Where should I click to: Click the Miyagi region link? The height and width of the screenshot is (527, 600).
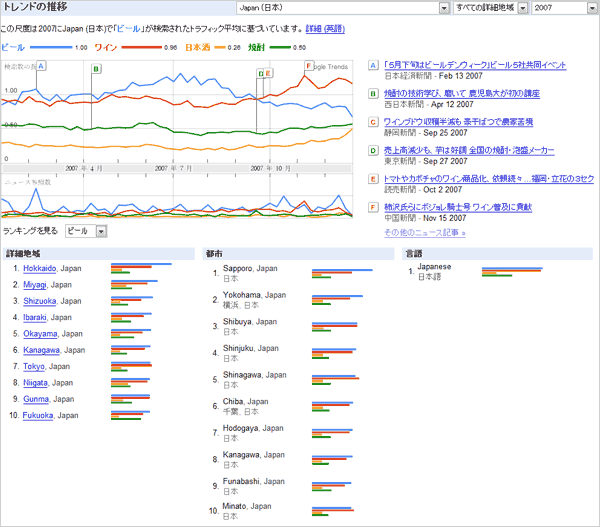(x=35, y=285)
